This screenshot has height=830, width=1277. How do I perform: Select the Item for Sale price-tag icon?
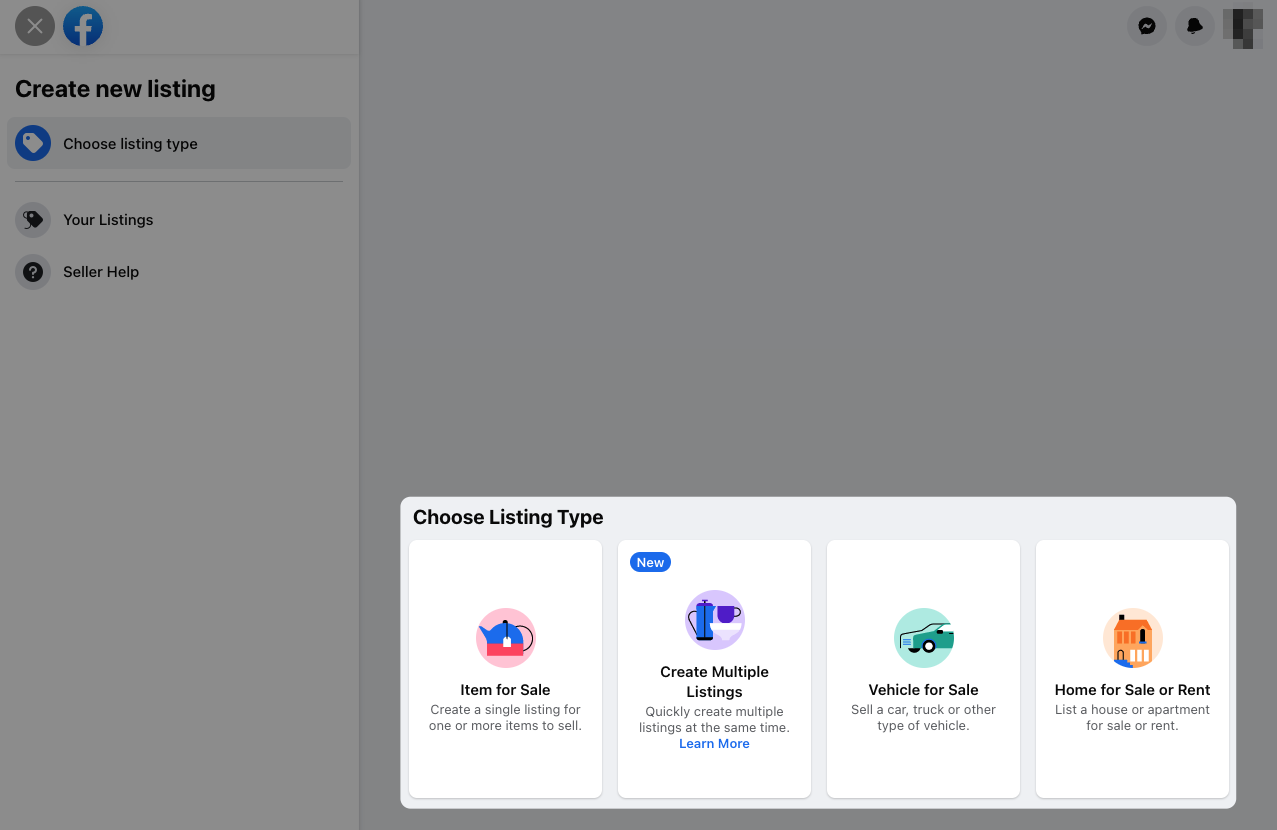click(505, 637)
